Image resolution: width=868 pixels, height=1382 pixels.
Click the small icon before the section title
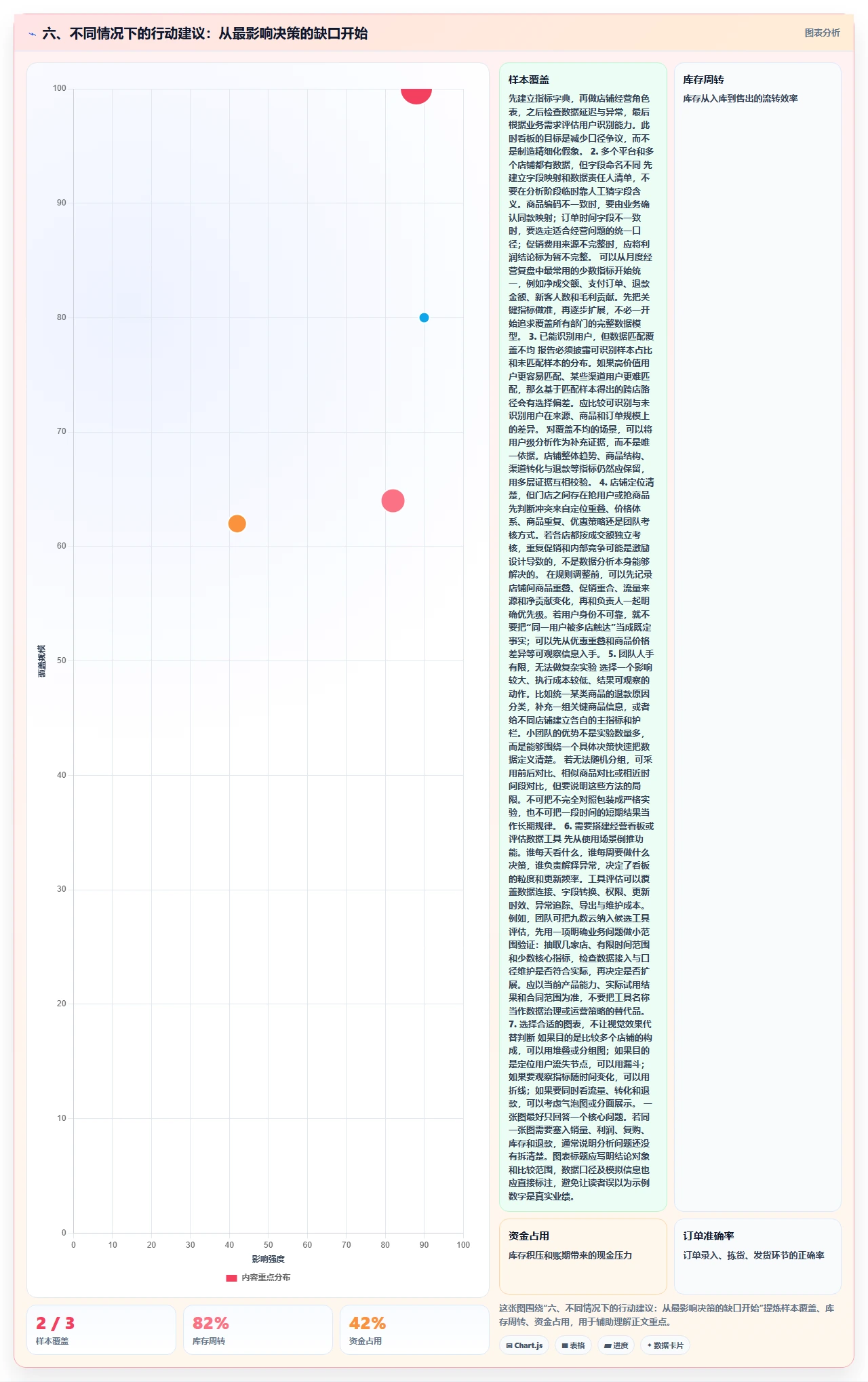pyautogui.click(x=33, y=33)
